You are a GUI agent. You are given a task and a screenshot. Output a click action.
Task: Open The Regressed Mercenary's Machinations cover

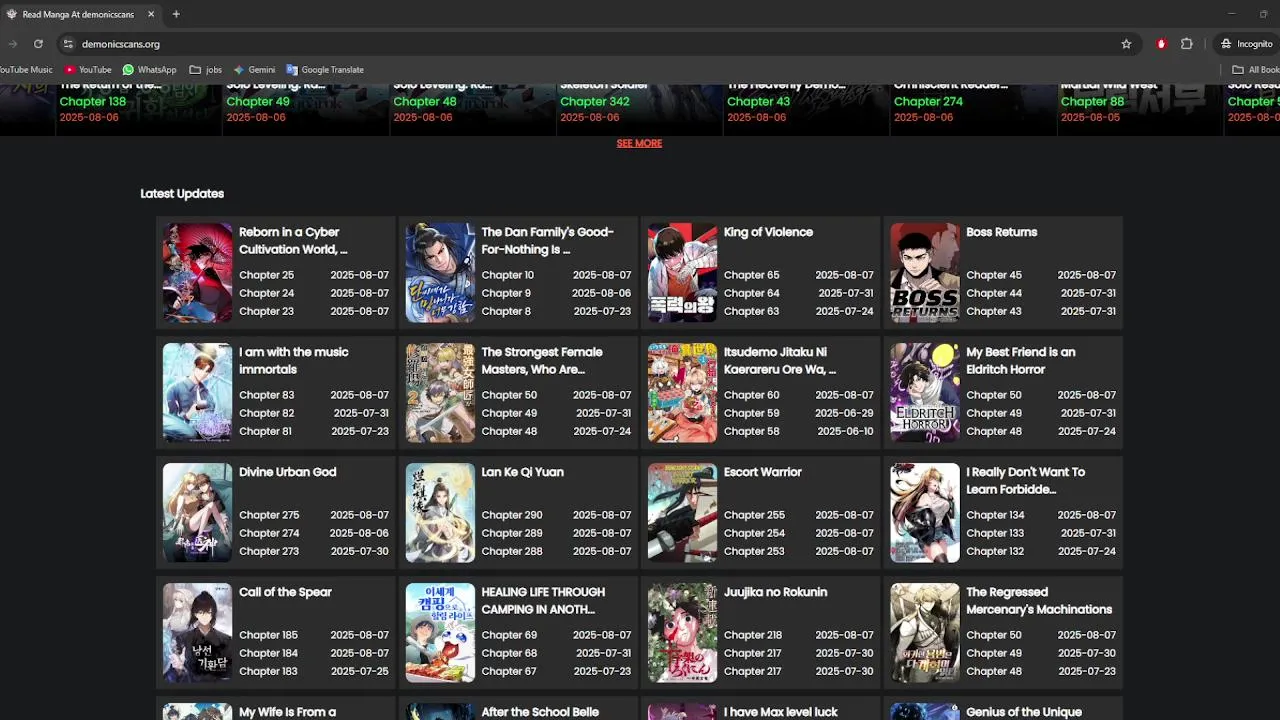click(925, 633)
